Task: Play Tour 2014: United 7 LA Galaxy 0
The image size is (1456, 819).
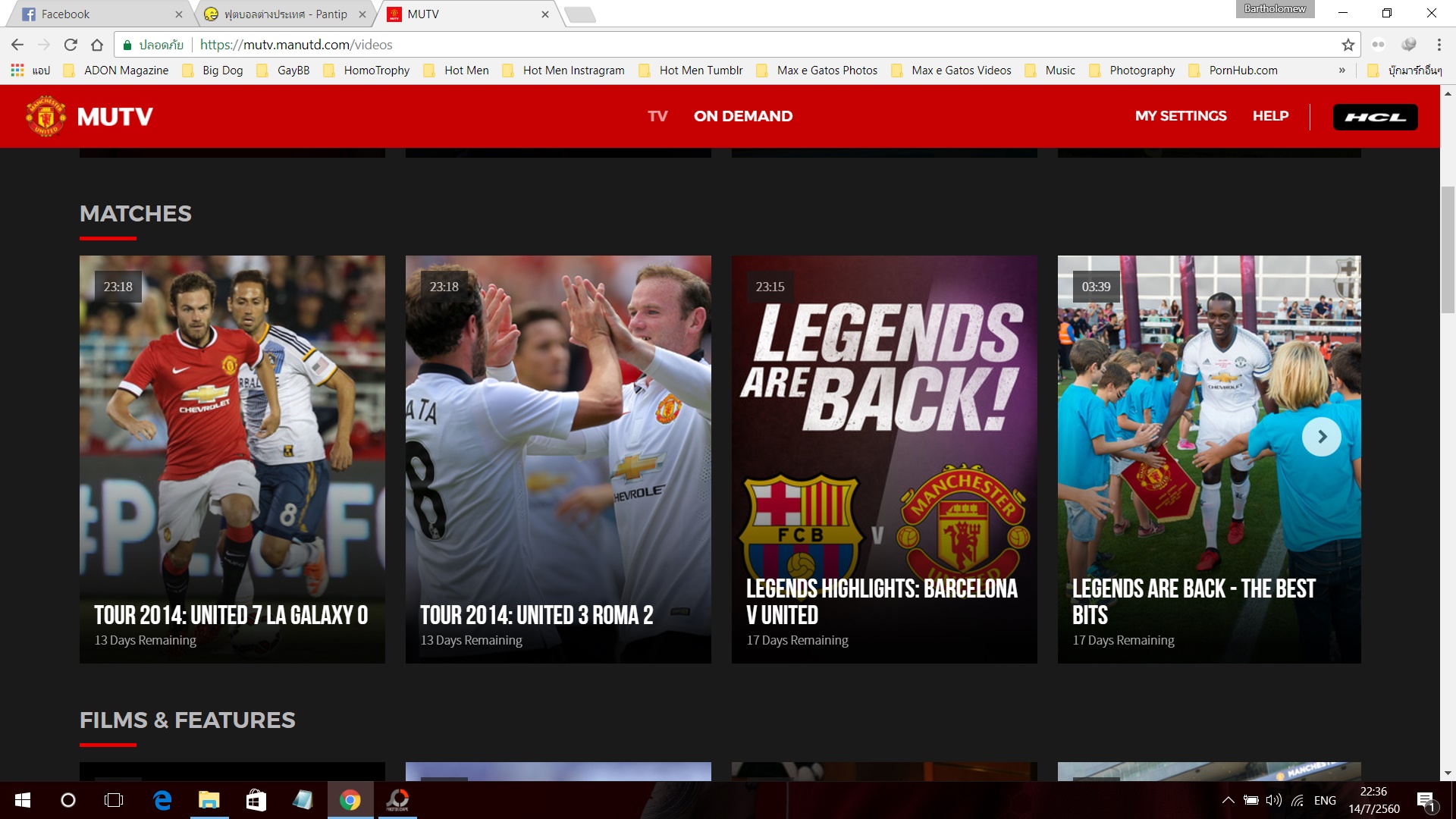Action: pyautogui.click(x=232, y=460)
